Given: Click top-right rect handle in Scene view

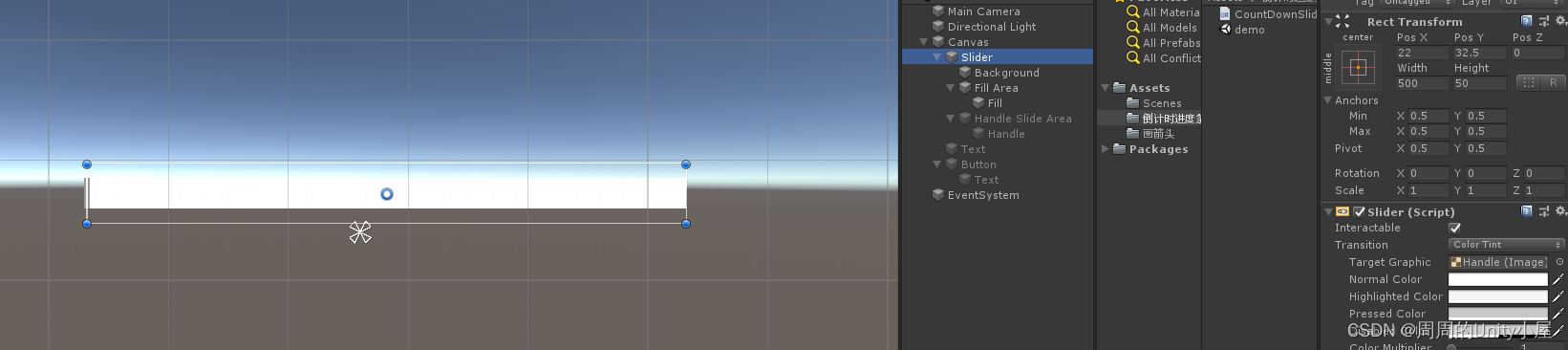Looking at the screenshot, I should (686, 164).
